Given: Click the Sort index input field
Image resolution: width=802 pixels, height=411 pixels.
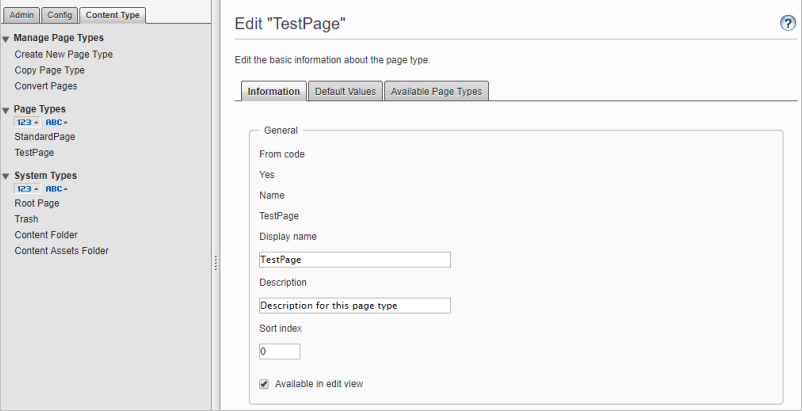Looking at the screenshot, I should click(x=280, y=352).
